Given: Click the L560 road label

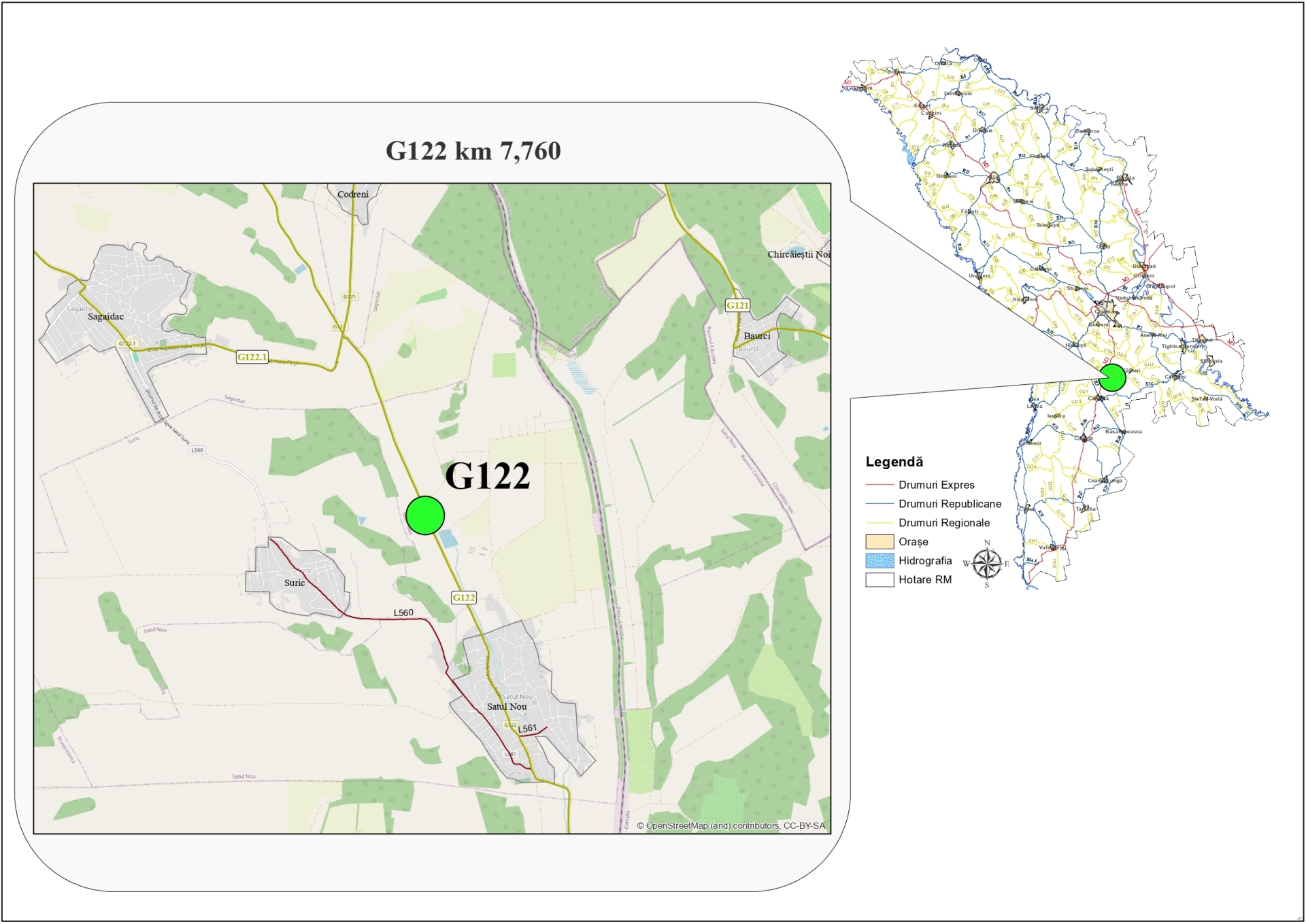Looking at the screenshot, I should [x=403, y=613].
